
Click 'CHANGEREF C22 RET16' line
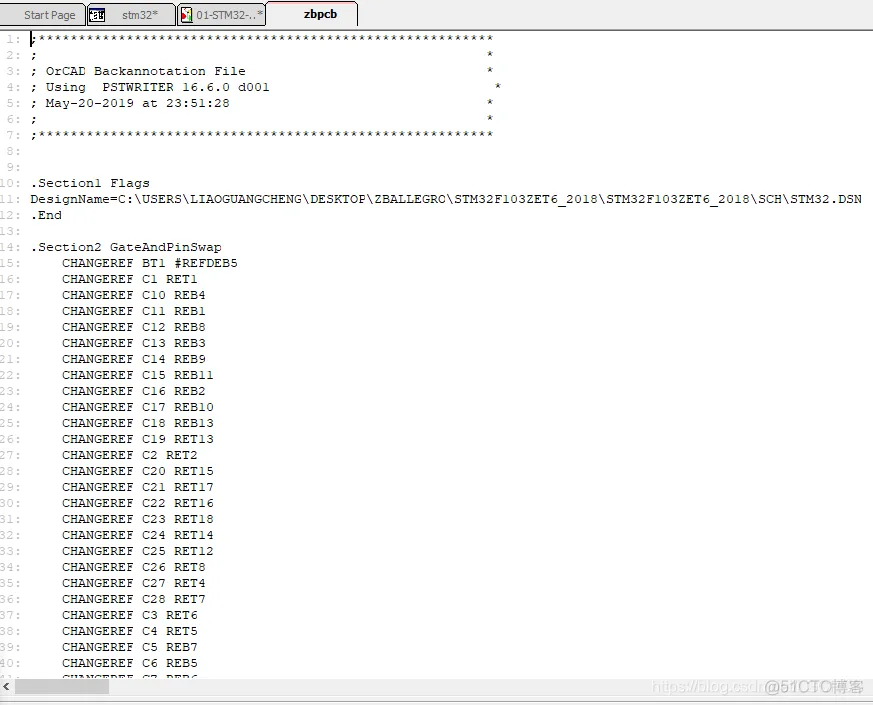(x=138, y=503)
